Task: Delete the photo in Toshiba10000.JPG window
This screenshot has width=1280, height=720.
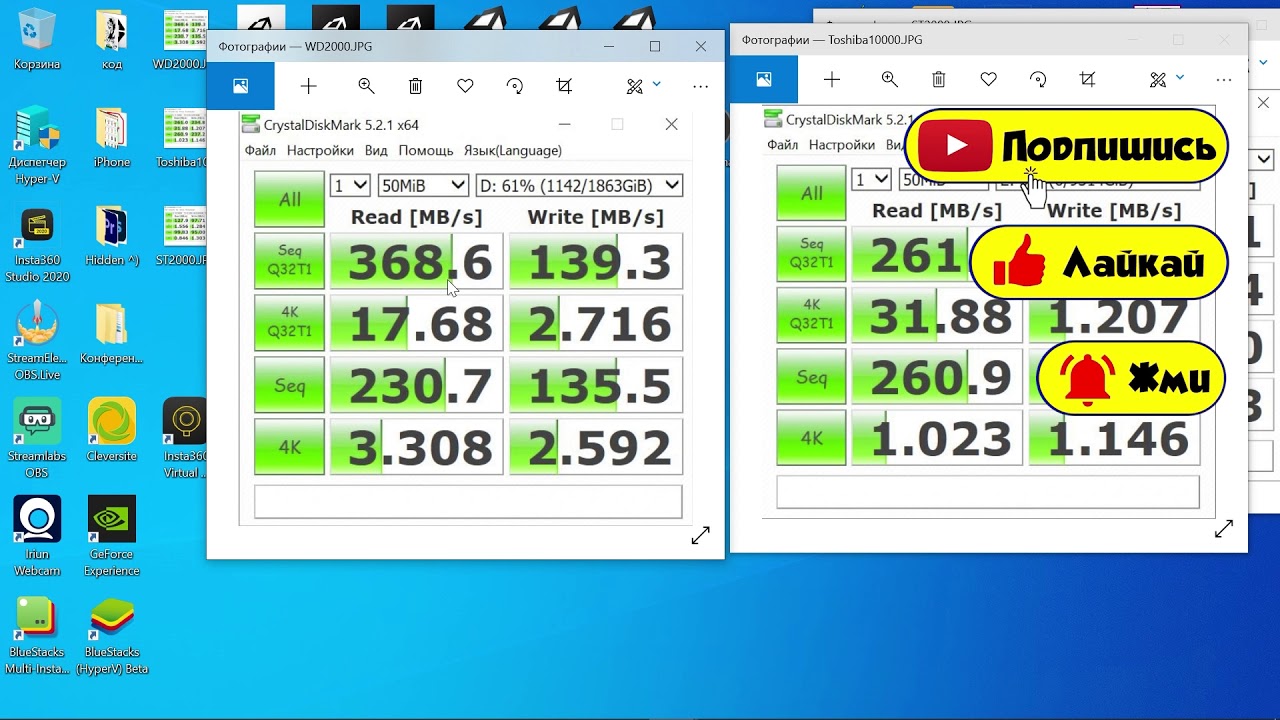Action: click(939, 79)
